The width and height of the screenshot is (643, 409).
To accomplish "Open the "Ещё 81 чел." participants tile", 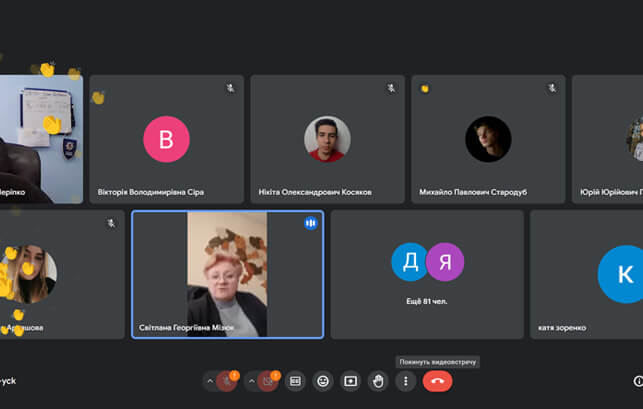I will [x=427, y=274].
